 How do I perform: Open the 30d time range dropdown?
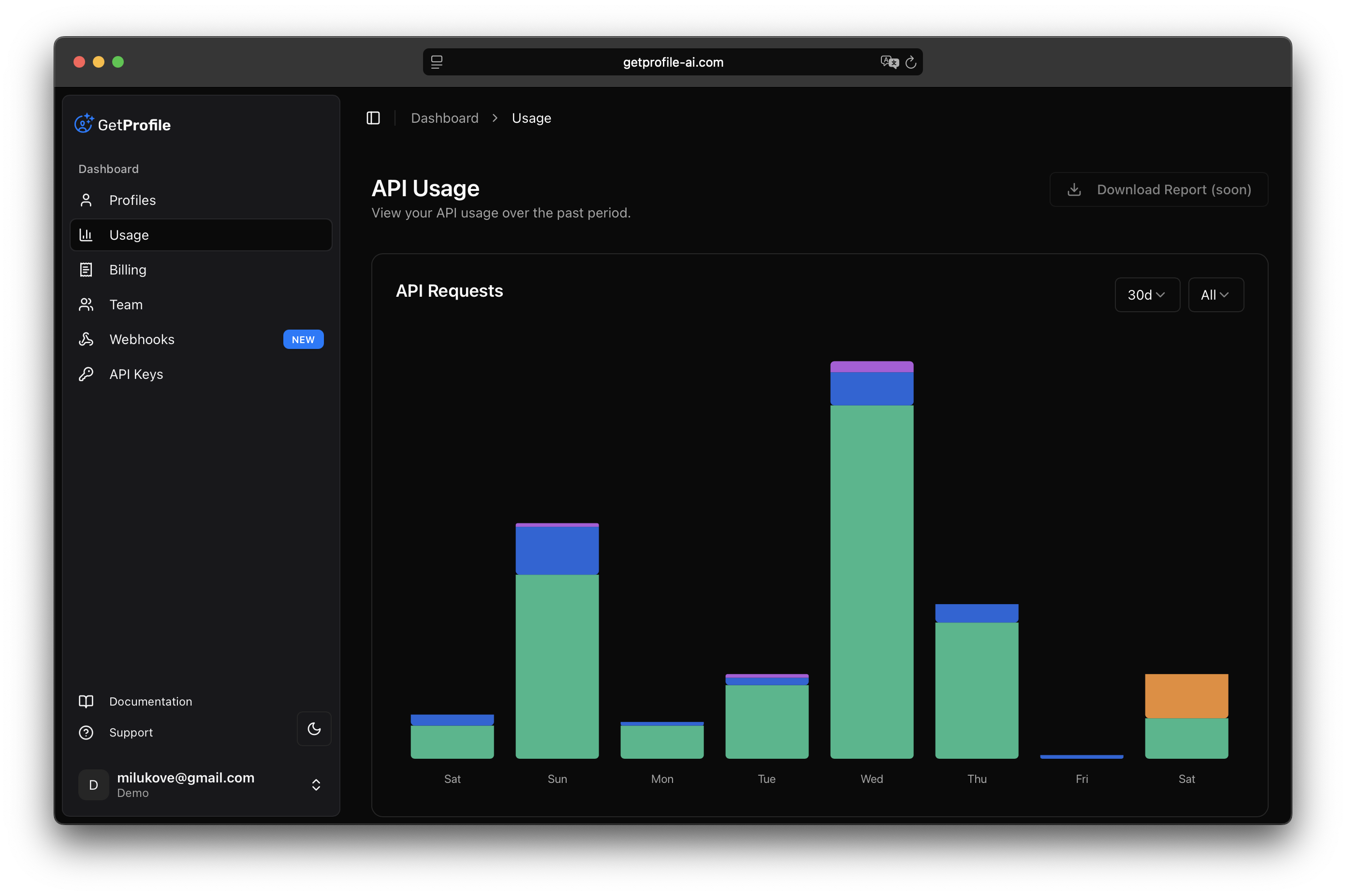pyautogui.click(x=1146, y=295)
